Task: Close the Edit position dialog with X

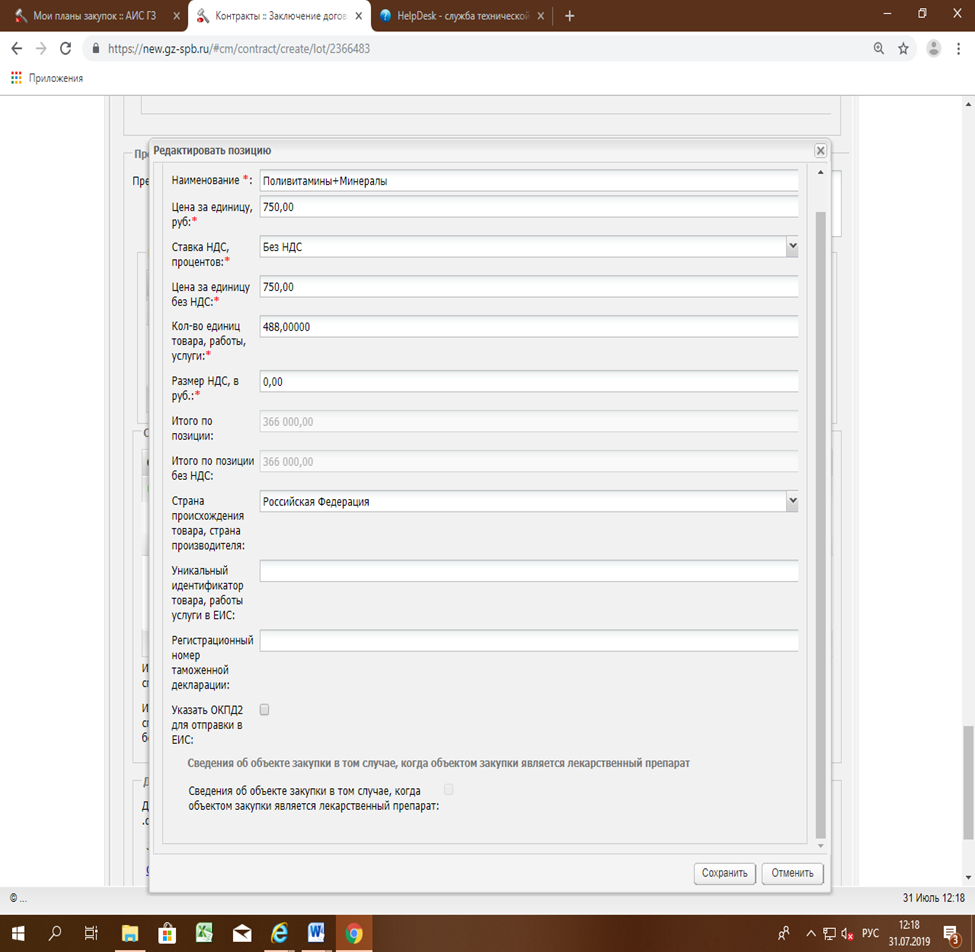Action: tap(820, 150)
